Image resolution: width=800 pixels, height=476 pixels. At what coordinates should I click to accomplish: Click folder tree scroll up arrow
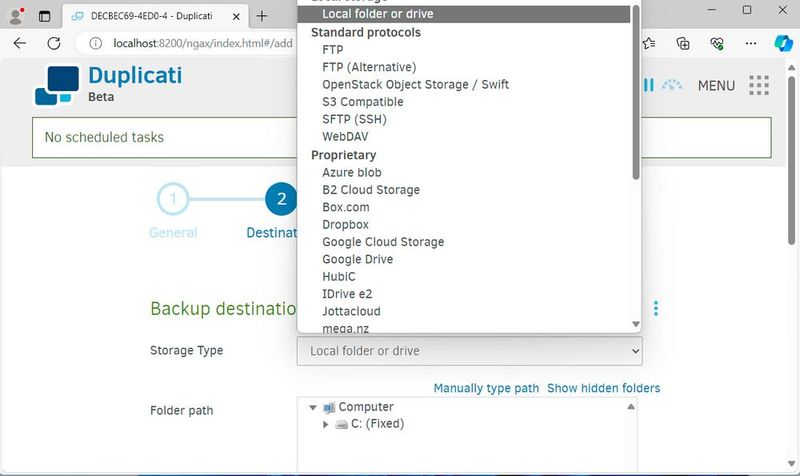(631, 407)
